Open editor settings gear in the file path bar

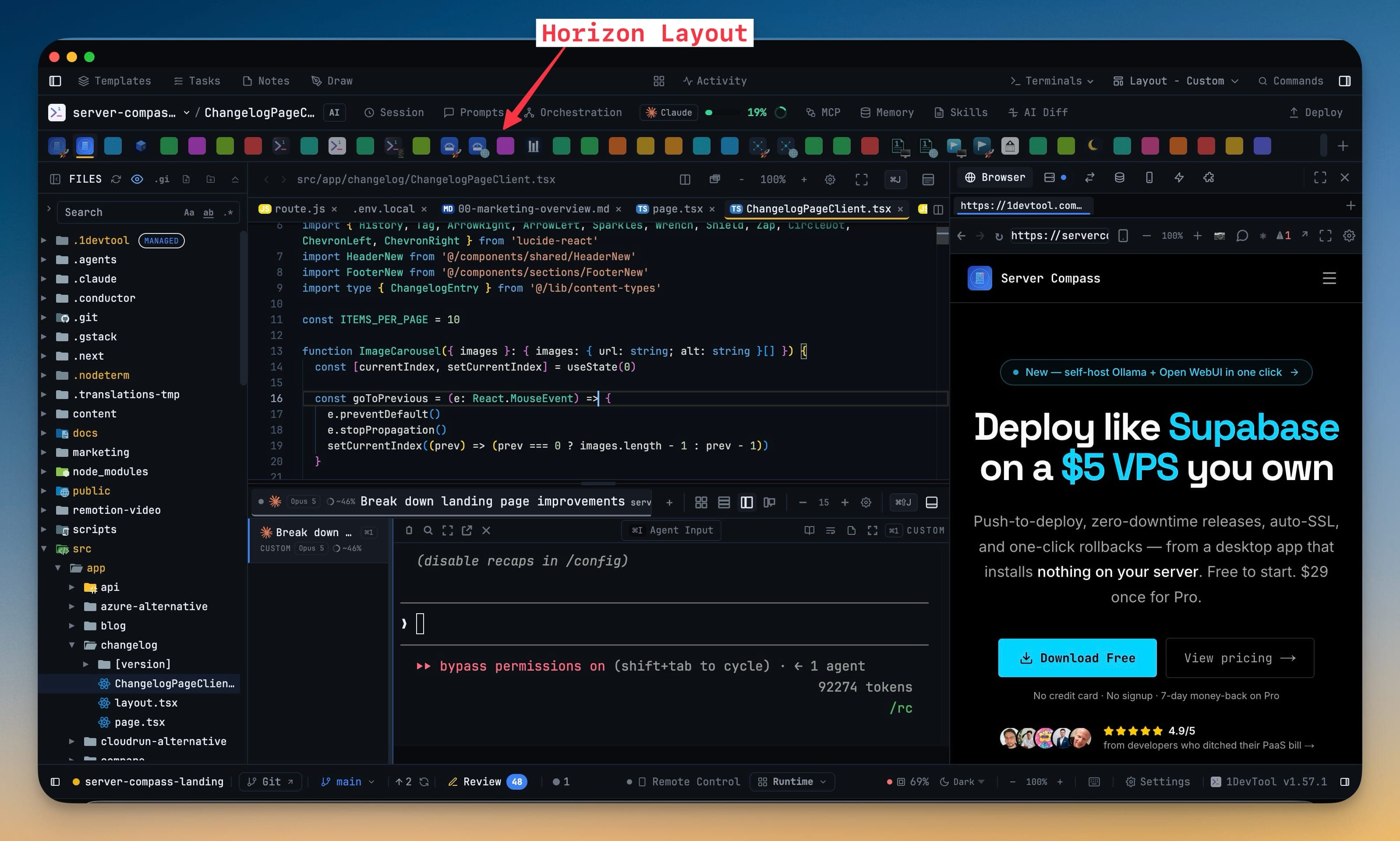pyautogui.click(x=830, y=180)
